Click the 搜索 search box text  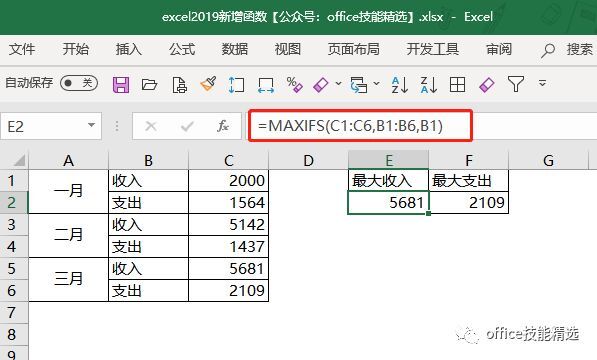pos(579,49)
